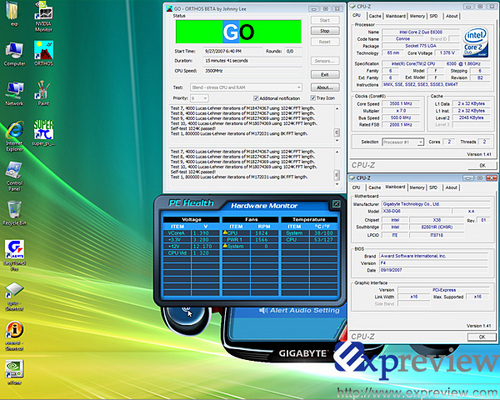Open the Priority dropdown in ORTHOS
This screenshot has width=500, height=400.
(x=199, y=98)
